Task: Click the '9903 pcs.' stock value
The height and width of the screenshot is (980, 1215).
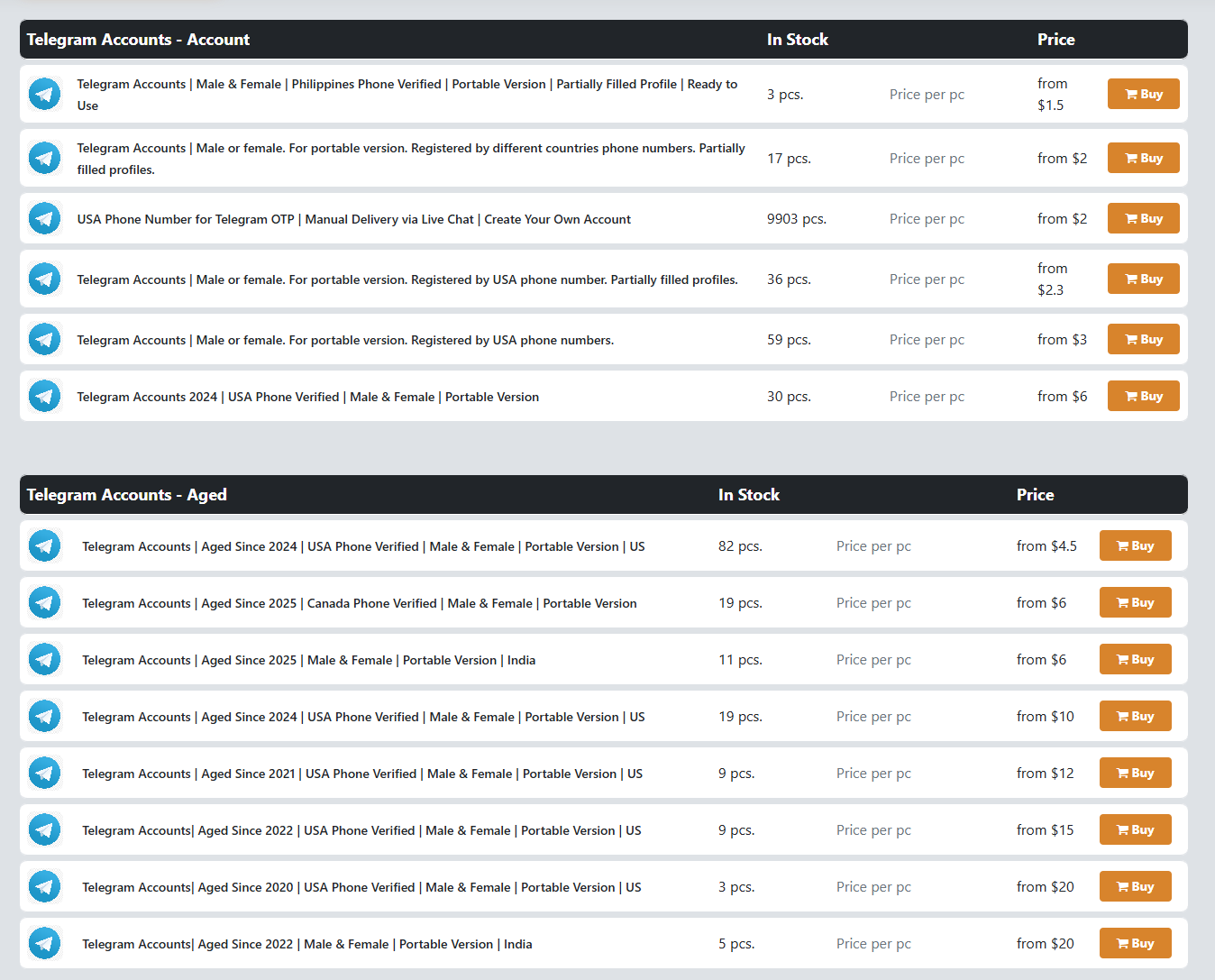Action: point(797,219)
